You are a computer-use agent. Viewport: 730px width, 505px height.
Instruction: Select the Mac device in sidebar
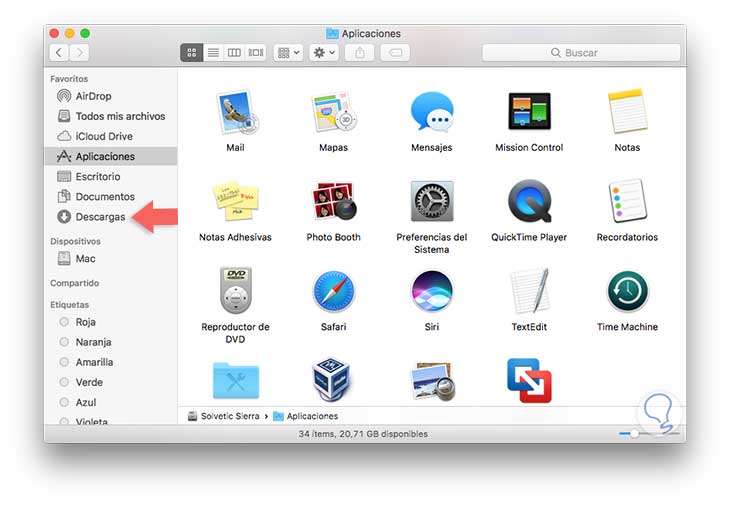(x=111, y=259)
